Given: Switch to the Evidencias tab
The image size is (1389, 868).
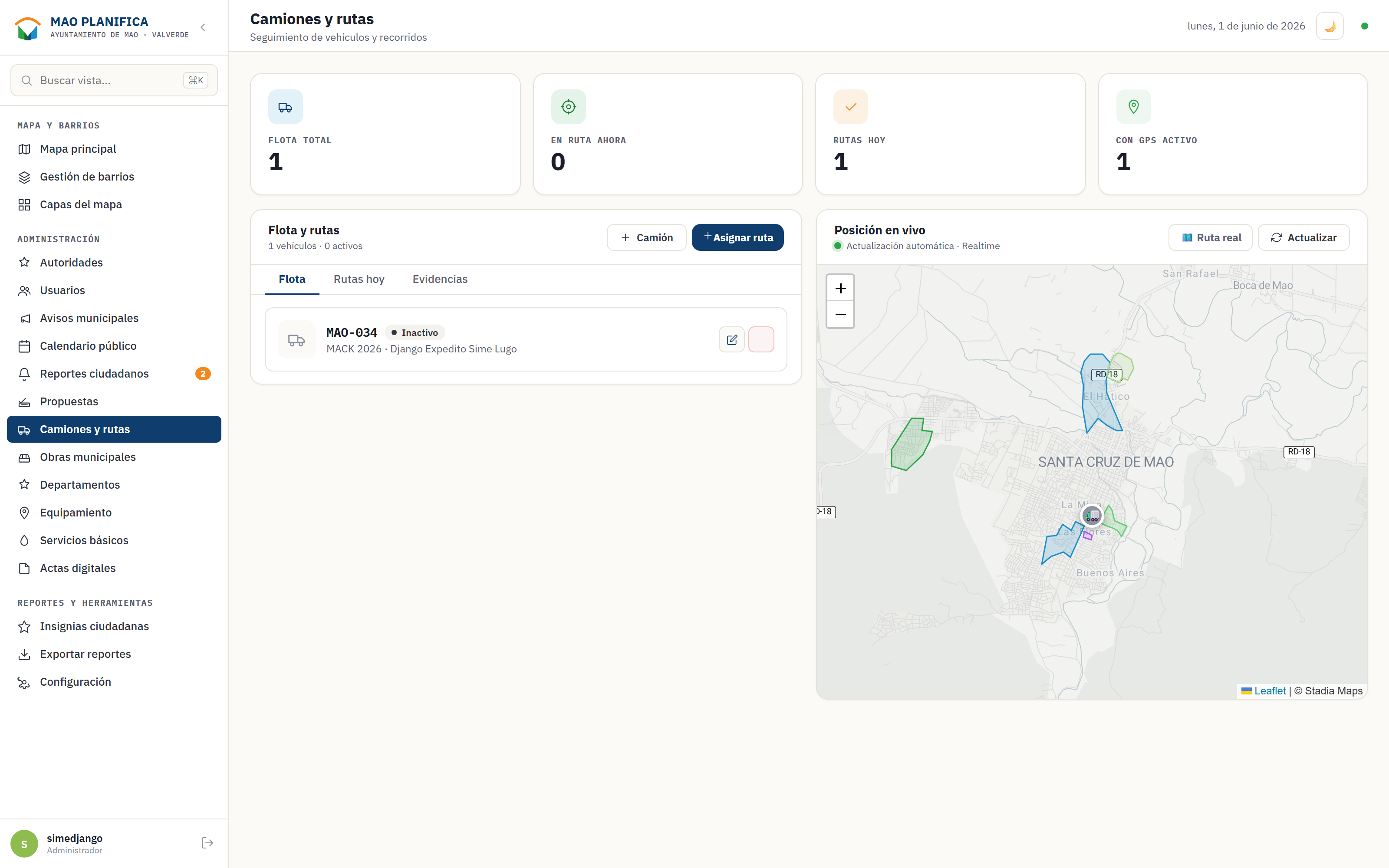Looking at the screenshot, I should tap(440, 279).
